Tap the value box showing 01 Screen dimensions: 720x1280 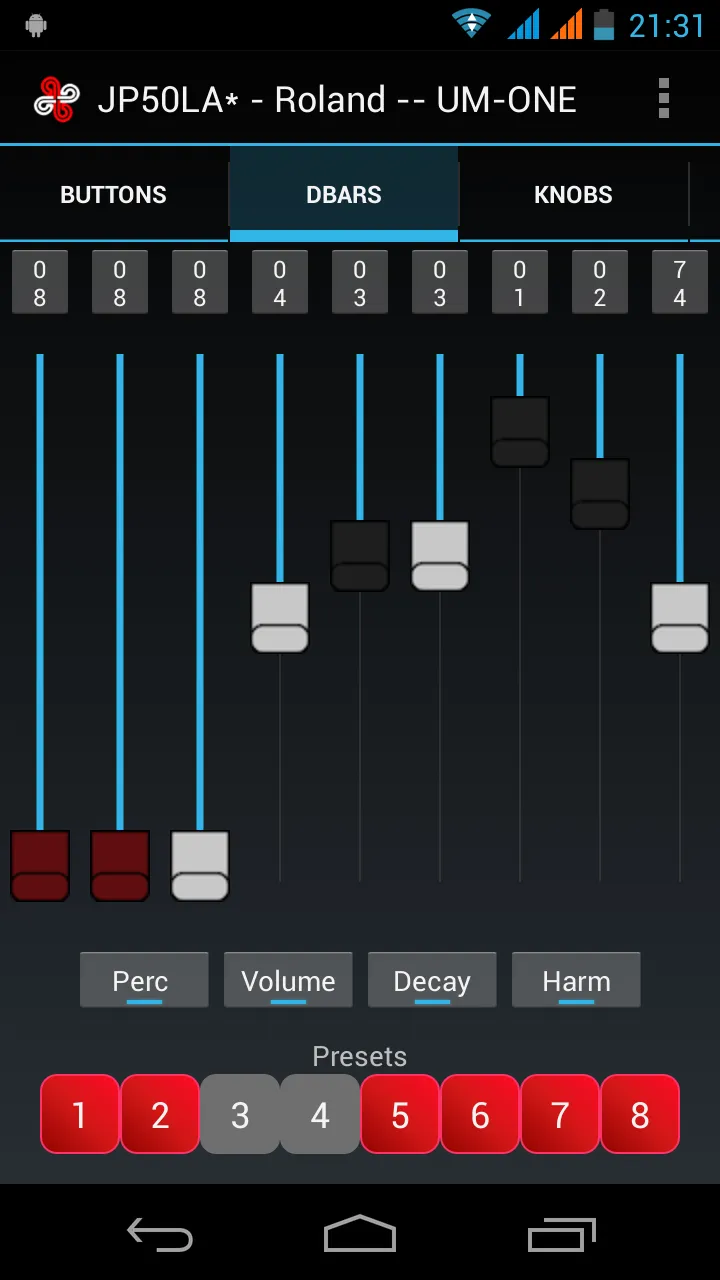point(520,283)
